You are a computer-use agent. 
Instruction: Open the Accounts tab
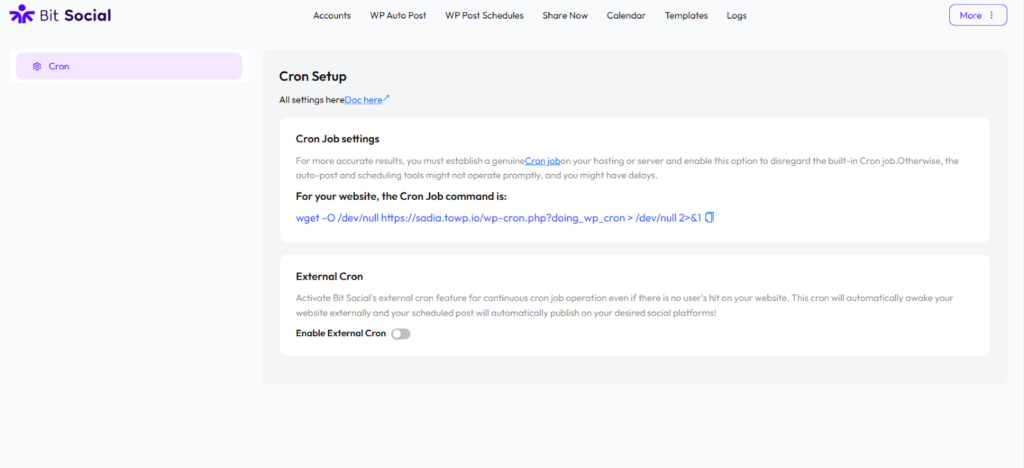332,16
